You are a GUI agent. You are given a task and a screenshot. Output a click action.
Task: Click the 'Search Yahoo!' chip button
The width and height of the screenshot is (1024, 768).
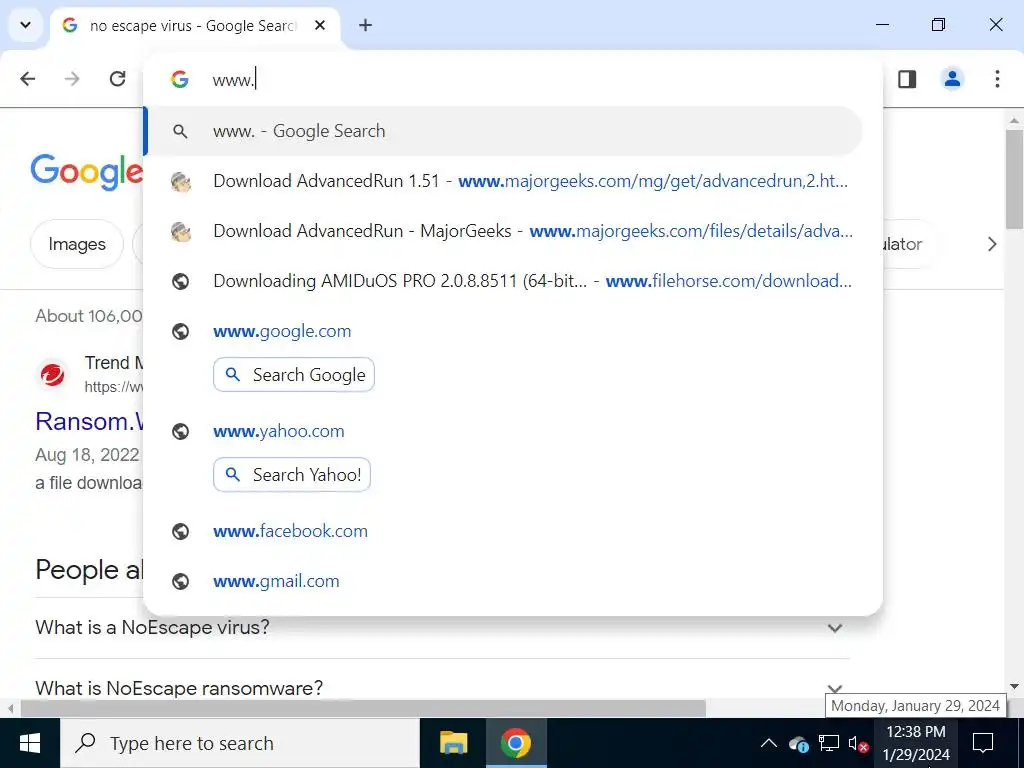[292, 475]
